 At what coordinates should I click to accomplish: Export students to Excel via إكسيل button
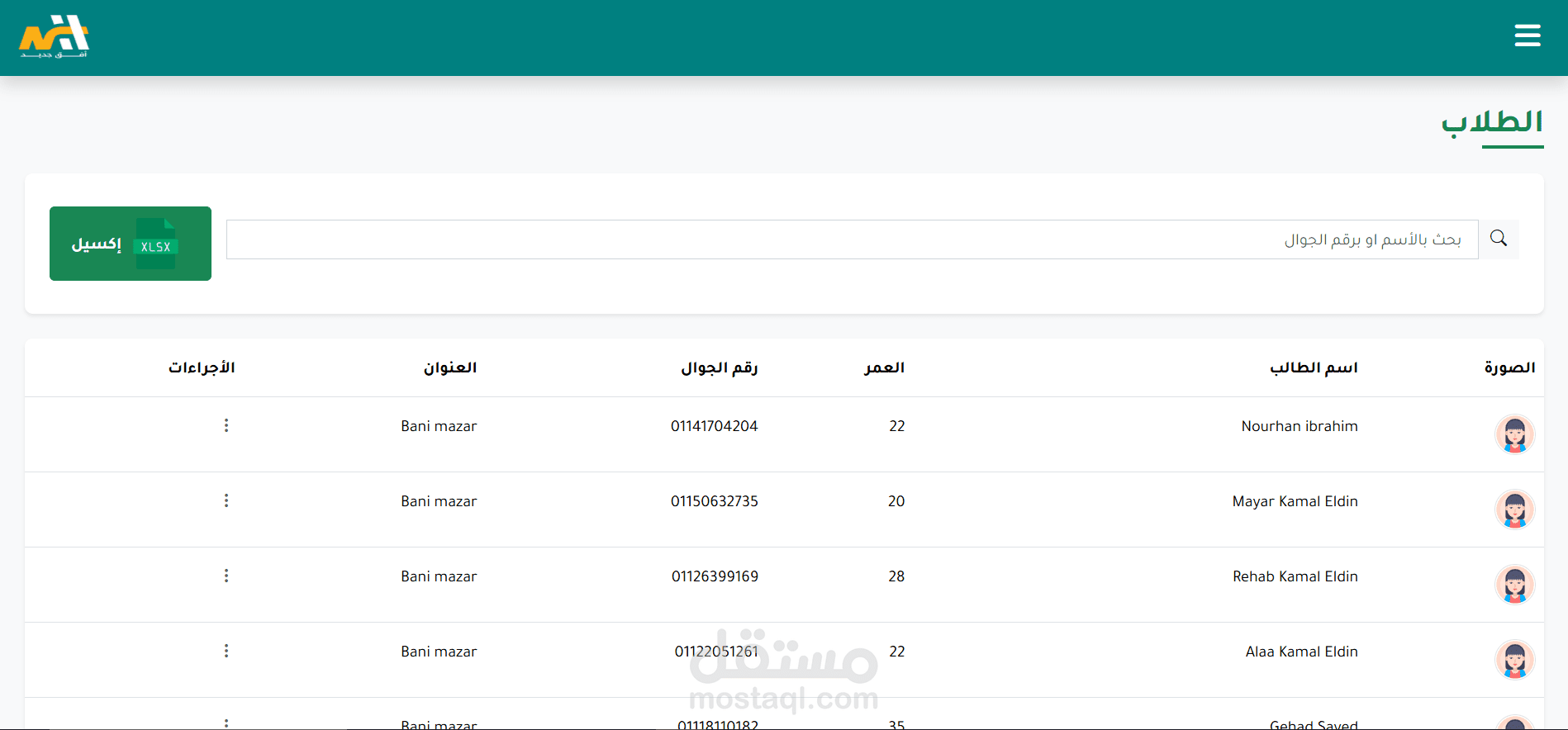click(x=131, y=244)
